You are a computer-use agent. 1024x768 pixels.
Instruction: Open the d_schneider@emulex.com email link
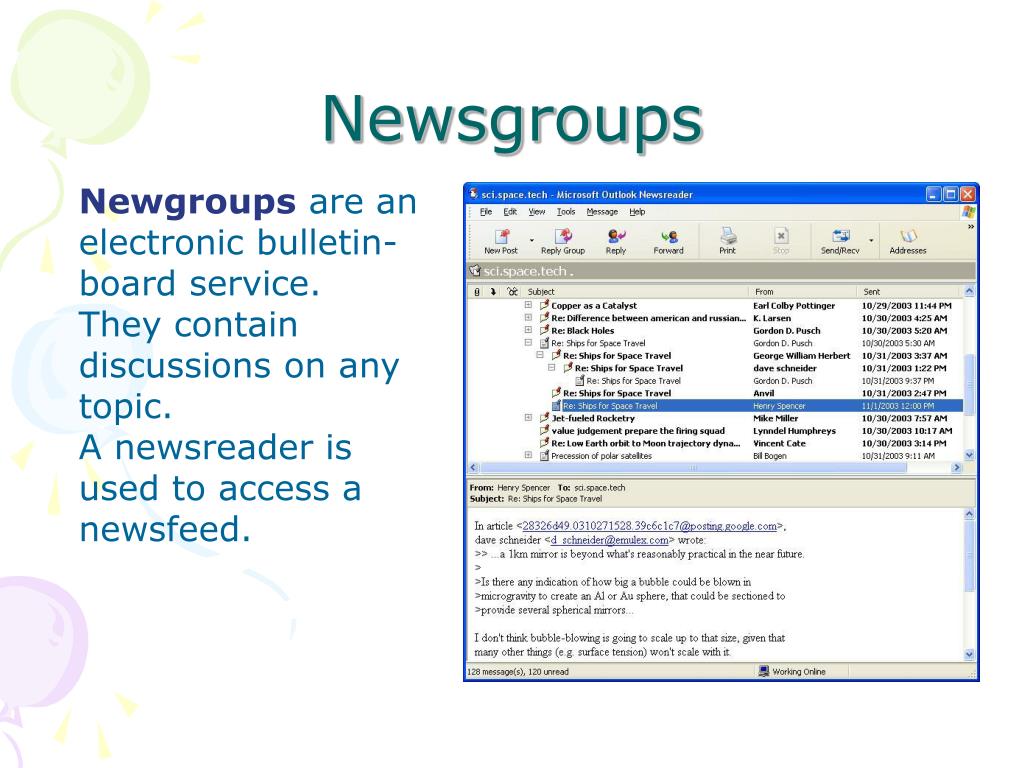(609, 540)
